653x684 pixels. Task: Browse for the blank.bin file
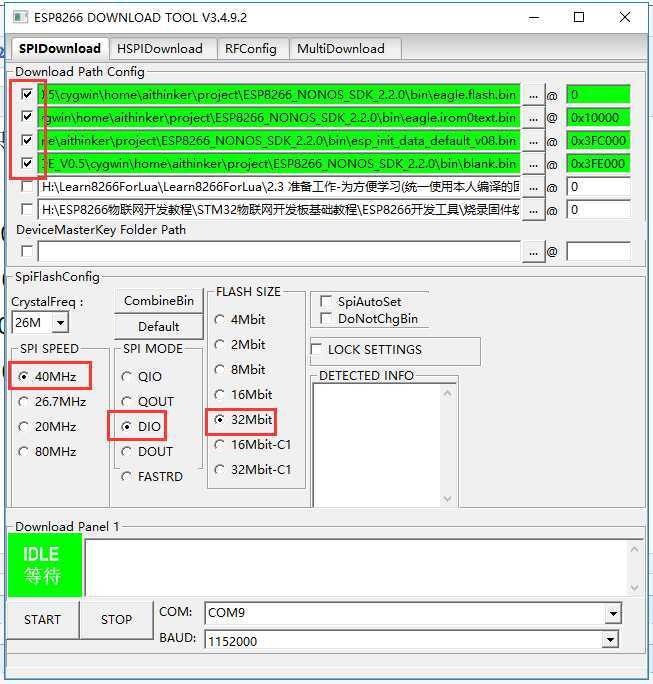click(x=533, y=164)
